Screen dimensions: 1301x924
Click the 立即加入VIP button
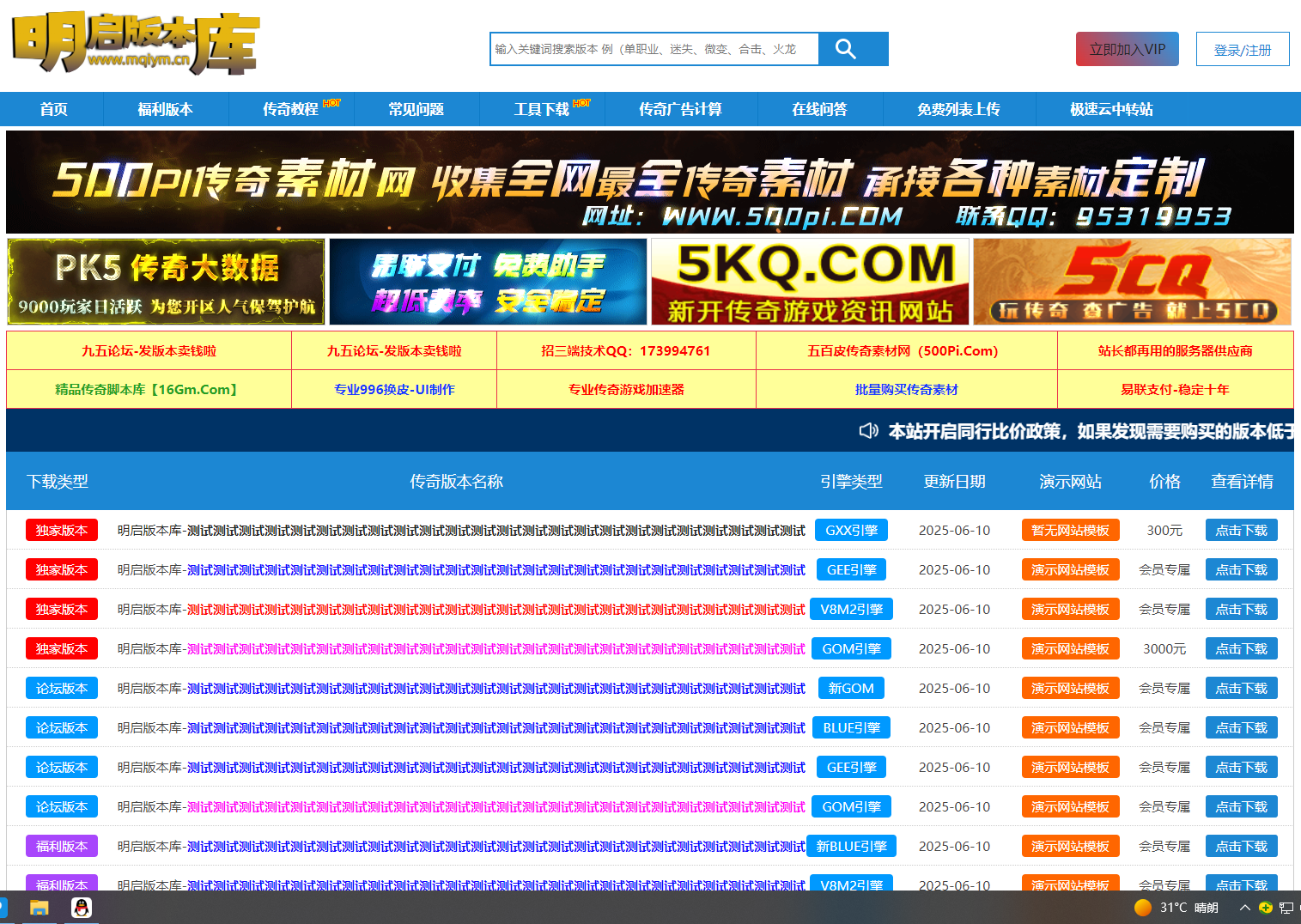point(1127,49)
